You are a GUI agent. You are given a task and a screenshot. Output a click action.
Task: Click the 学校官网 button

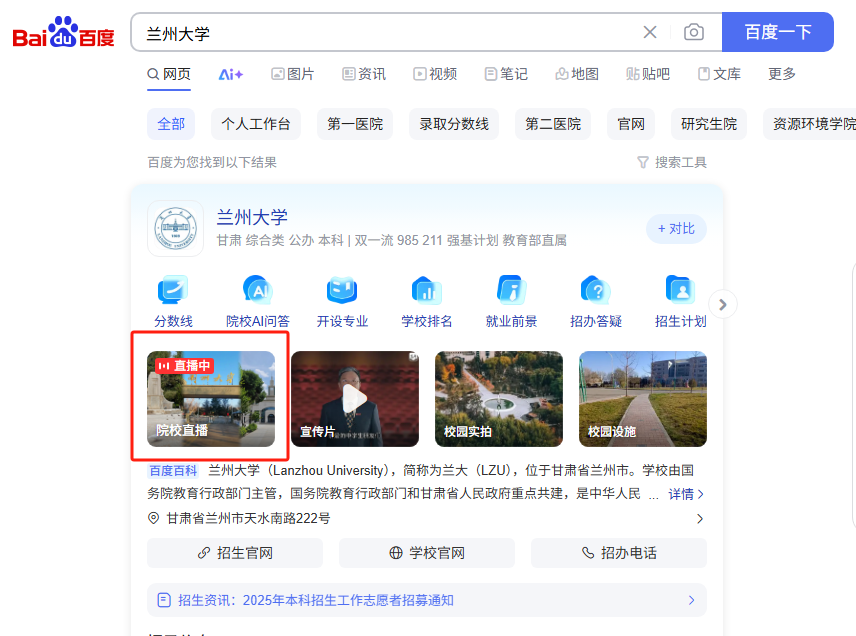427,553
